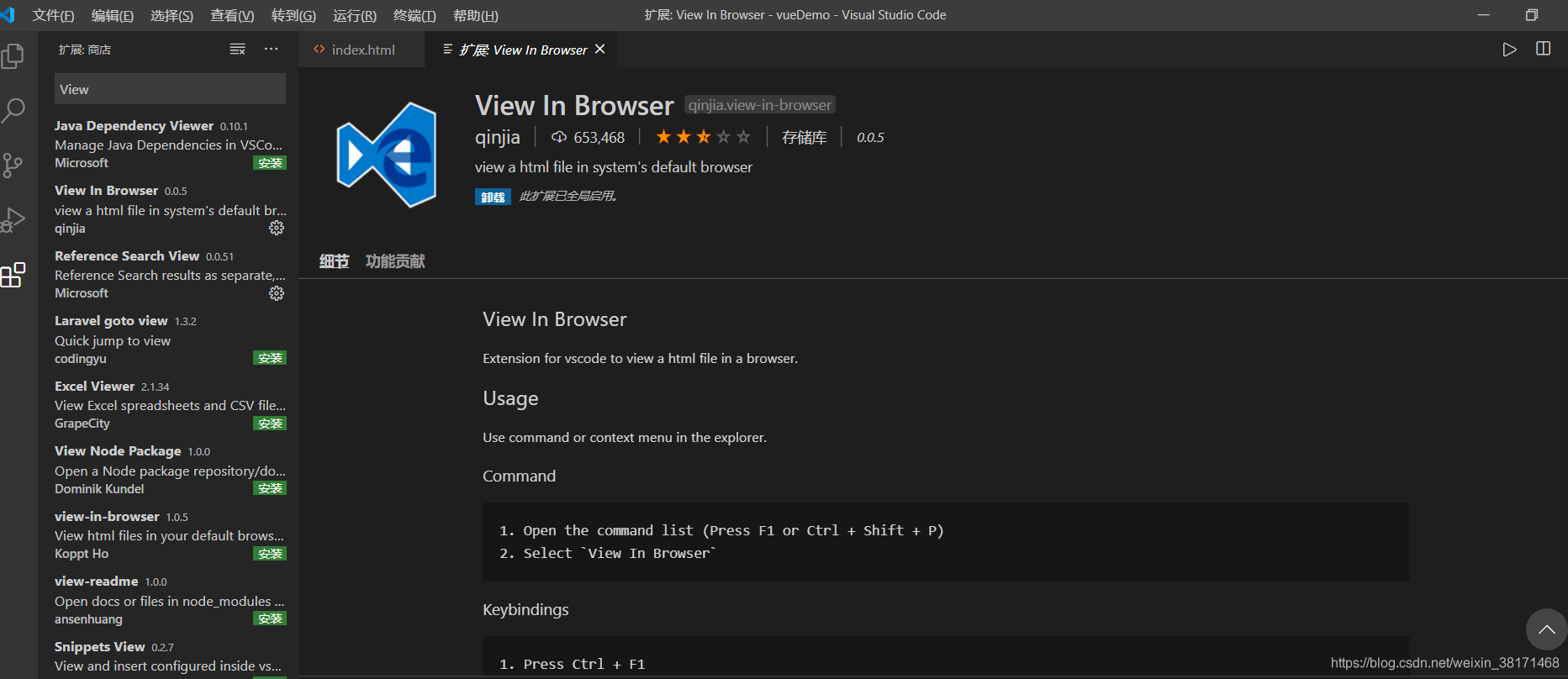
Task: Install Excel Viewer extension
Action: pos(270,424)
